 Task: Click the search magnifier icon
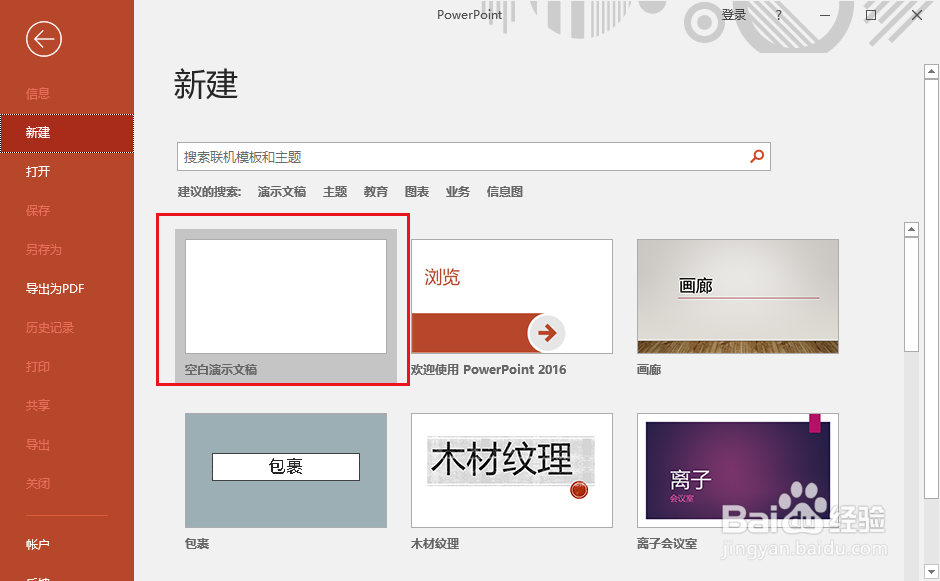click(x=757, y=157)
